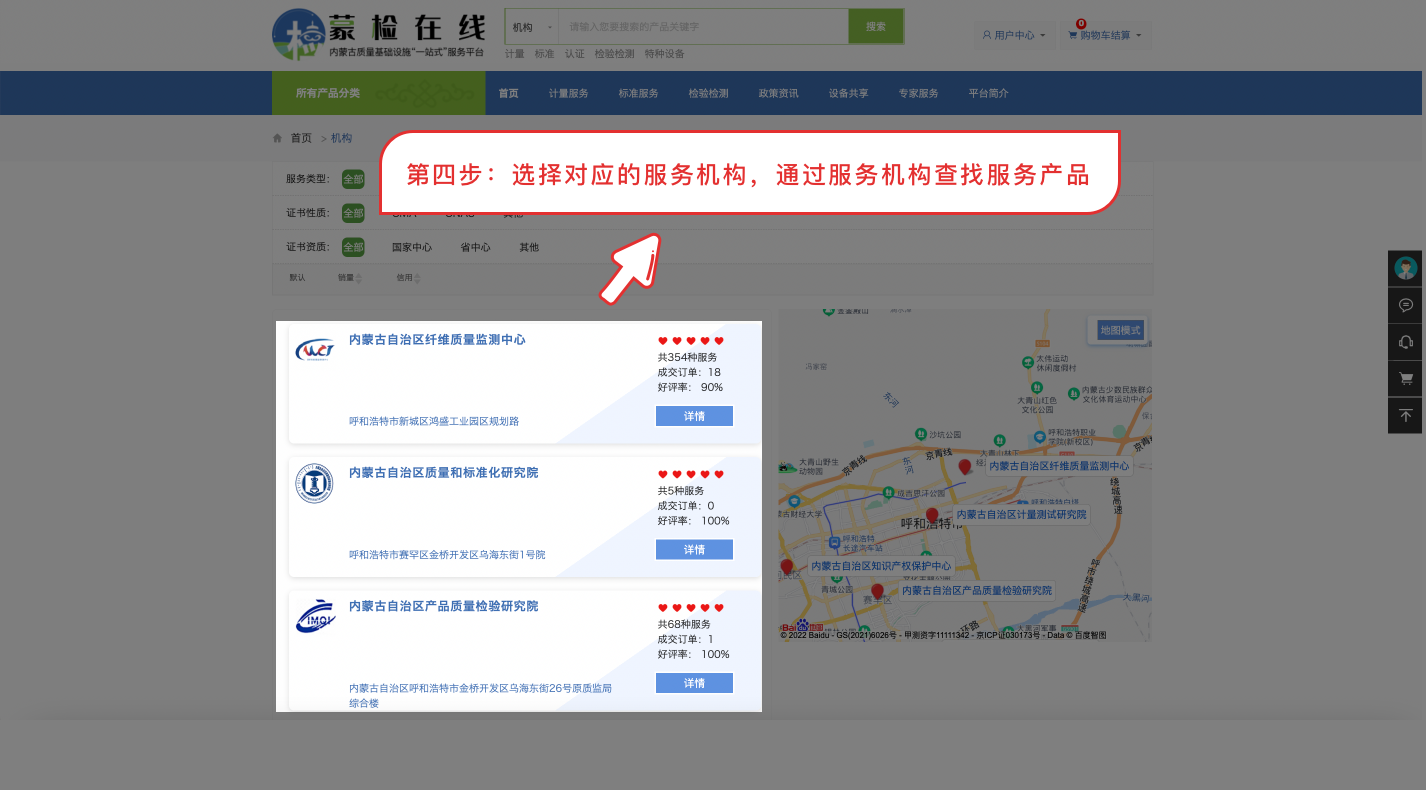The width and height of the screenshot is (1426, 790).
Task: Click the back-to-top sidebar icon
Action: tap(1405, 415)
